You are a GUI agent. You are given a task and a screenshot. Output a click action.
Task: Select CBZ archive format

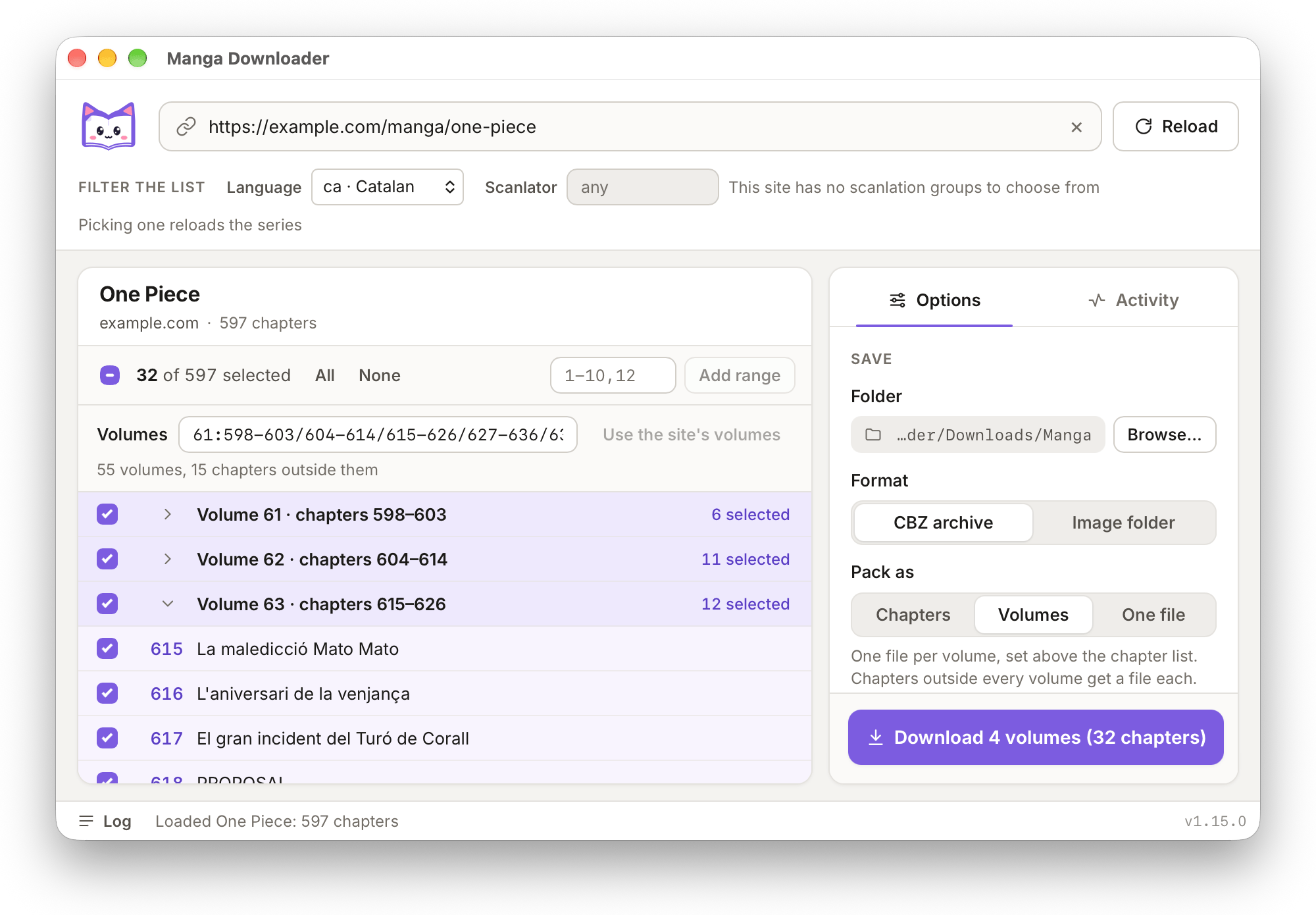[x=943, y=523]
